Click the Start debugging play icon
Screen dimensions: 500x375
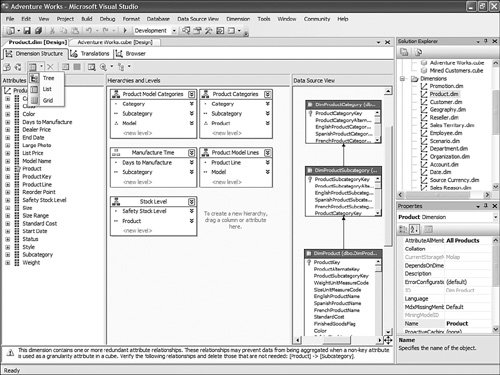pyautogui.click(x=125, y=31)
